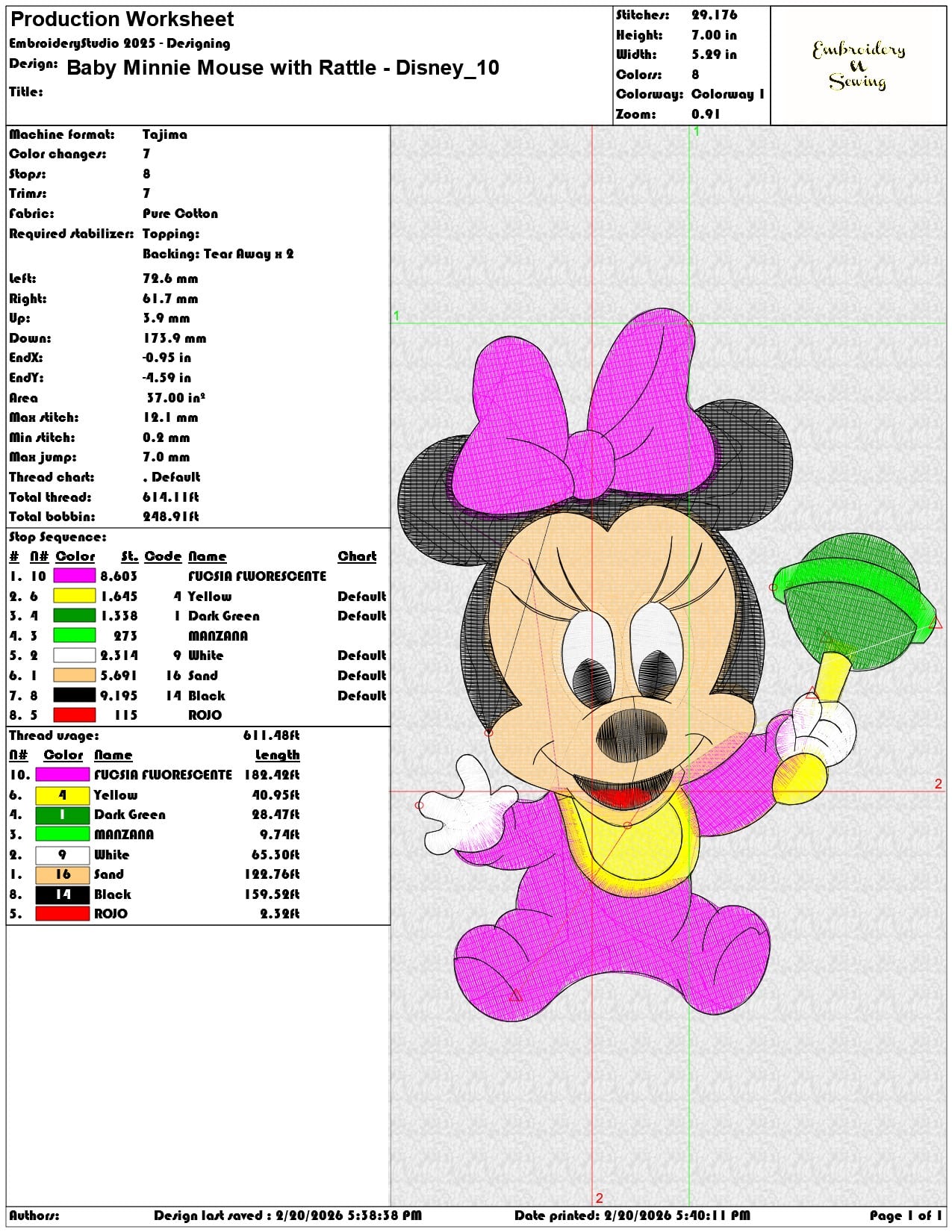This screenshot has height=1232, width=952.
Task: Click the Backing: Tear Away x 2 text
Action: point(218,254)
